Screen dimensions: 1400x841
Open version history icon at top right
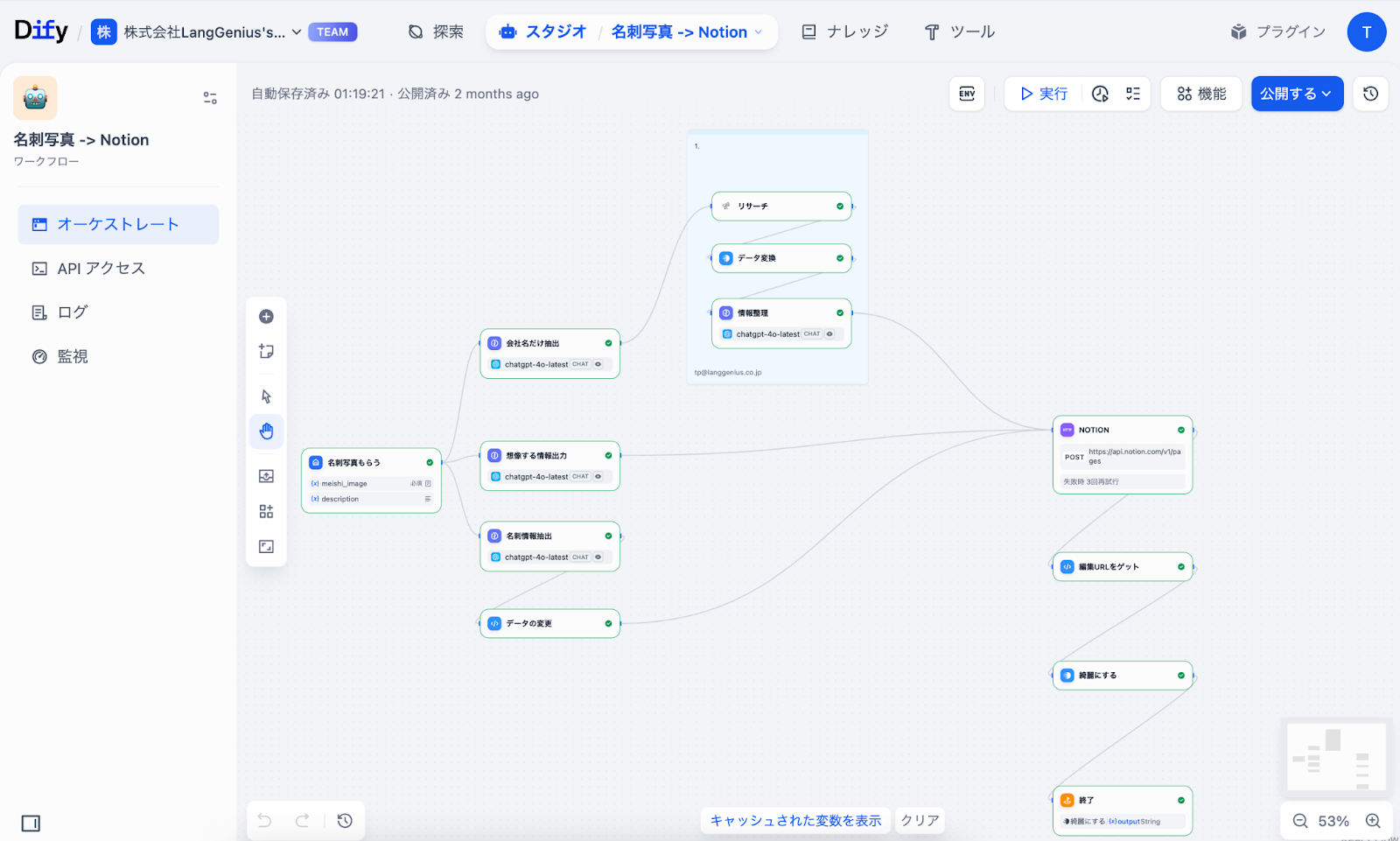(1370, 94)
